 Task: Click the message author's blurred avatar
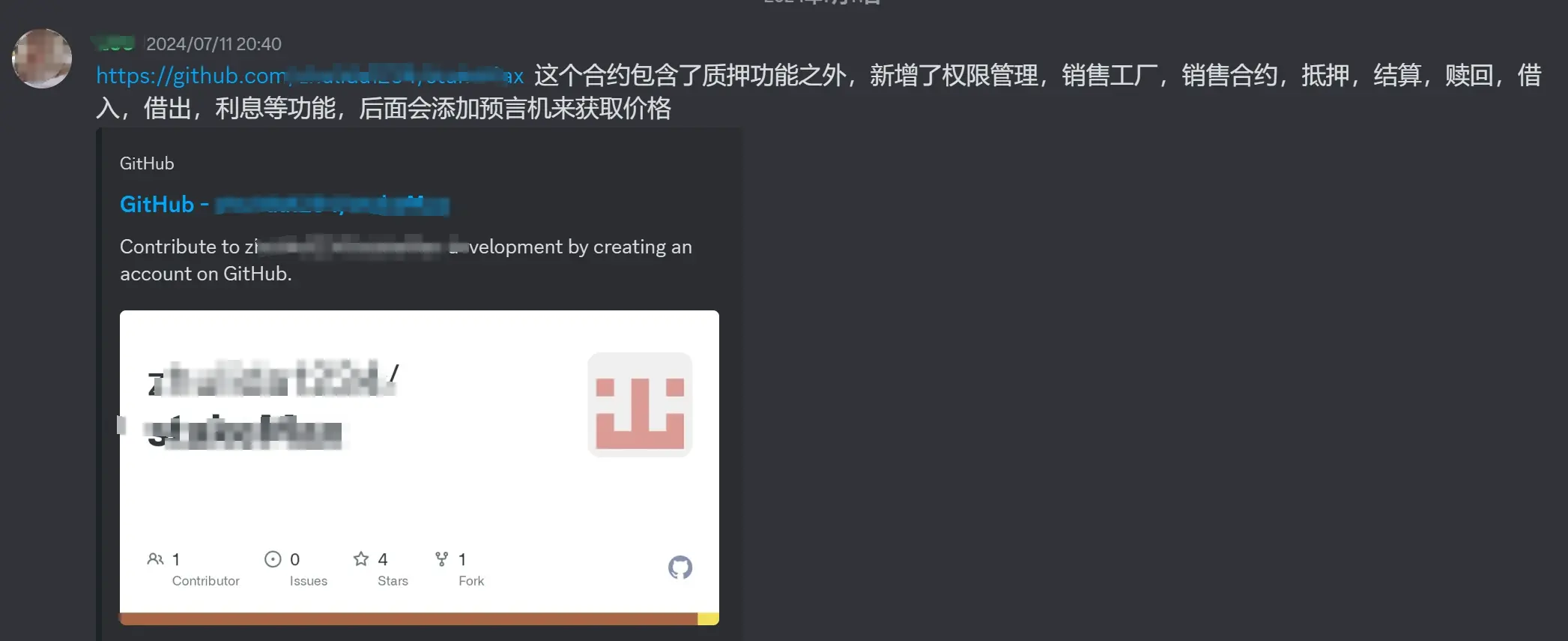pyautogui.click(x=42, y=58)
